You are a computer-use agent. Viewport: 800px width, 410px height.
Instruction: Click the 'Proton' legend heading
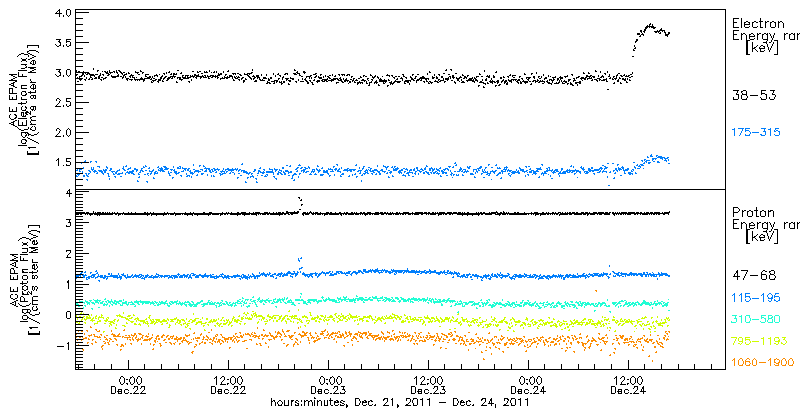(x=754, y=212)
